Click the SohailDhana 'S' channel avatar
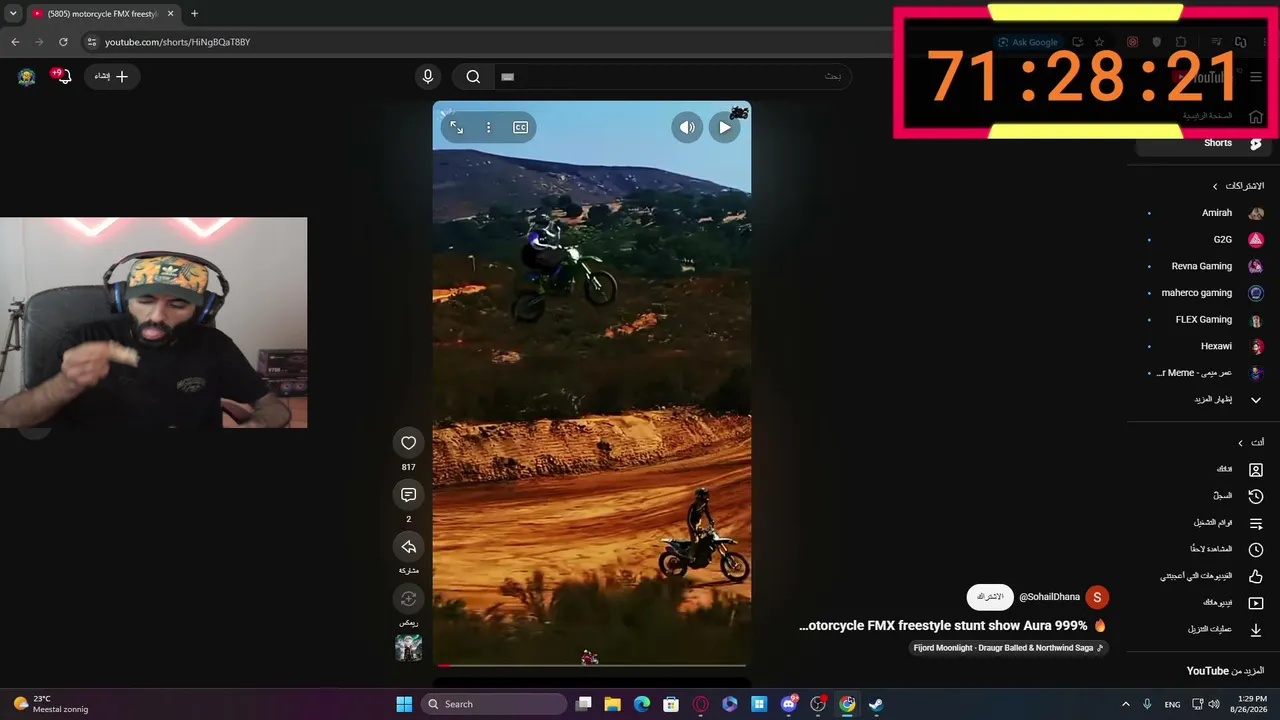1280x720 pixels. 1097,597
